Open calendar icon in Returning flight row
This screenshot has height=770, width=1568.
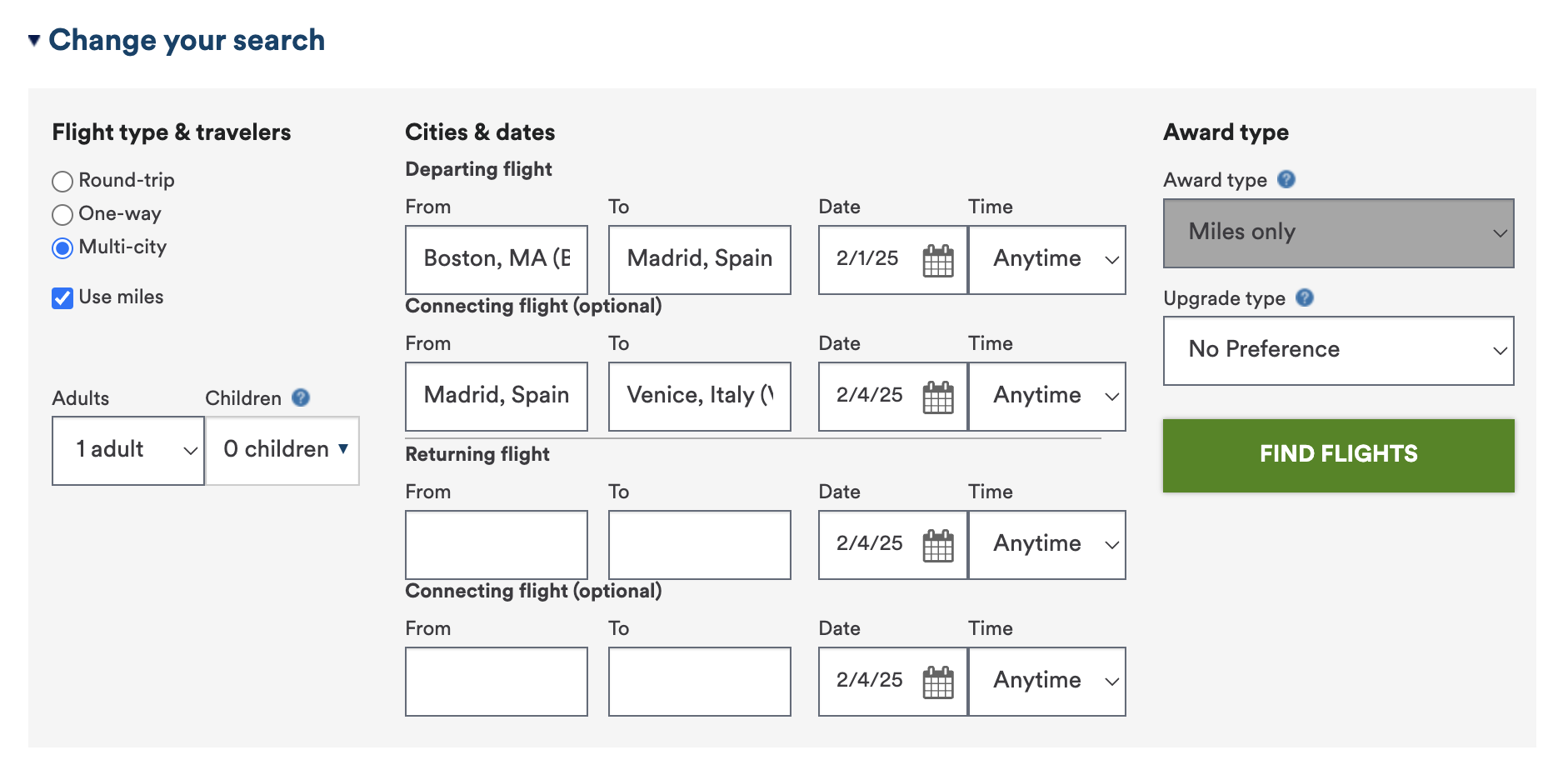[x=937, y=546]
